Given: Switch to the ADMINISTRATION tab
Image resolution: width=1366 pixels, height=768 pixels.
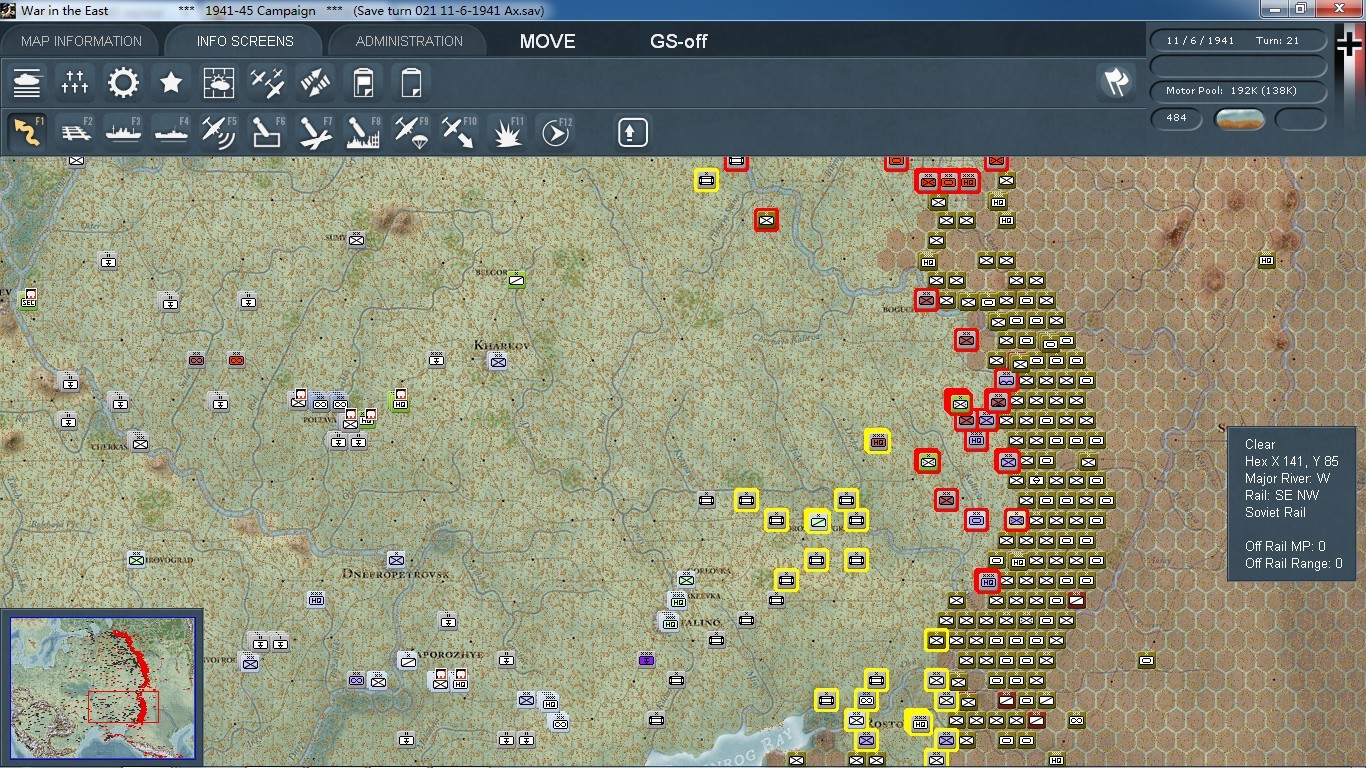Looking at the screenshot, I should pyautogui.click(x=409, y=41).
